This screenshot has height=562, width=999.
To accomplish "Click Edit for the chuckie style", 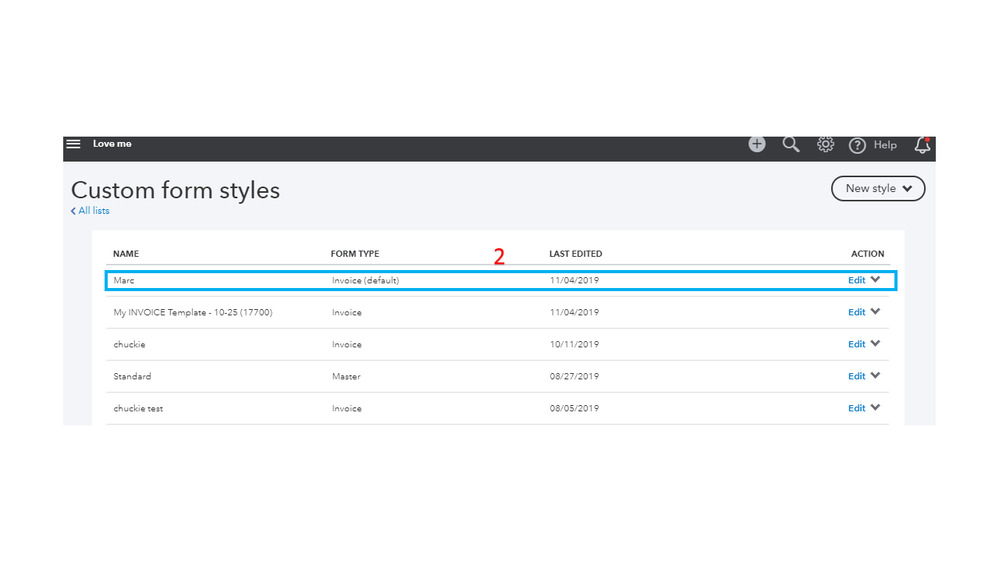I will [856, 344].
